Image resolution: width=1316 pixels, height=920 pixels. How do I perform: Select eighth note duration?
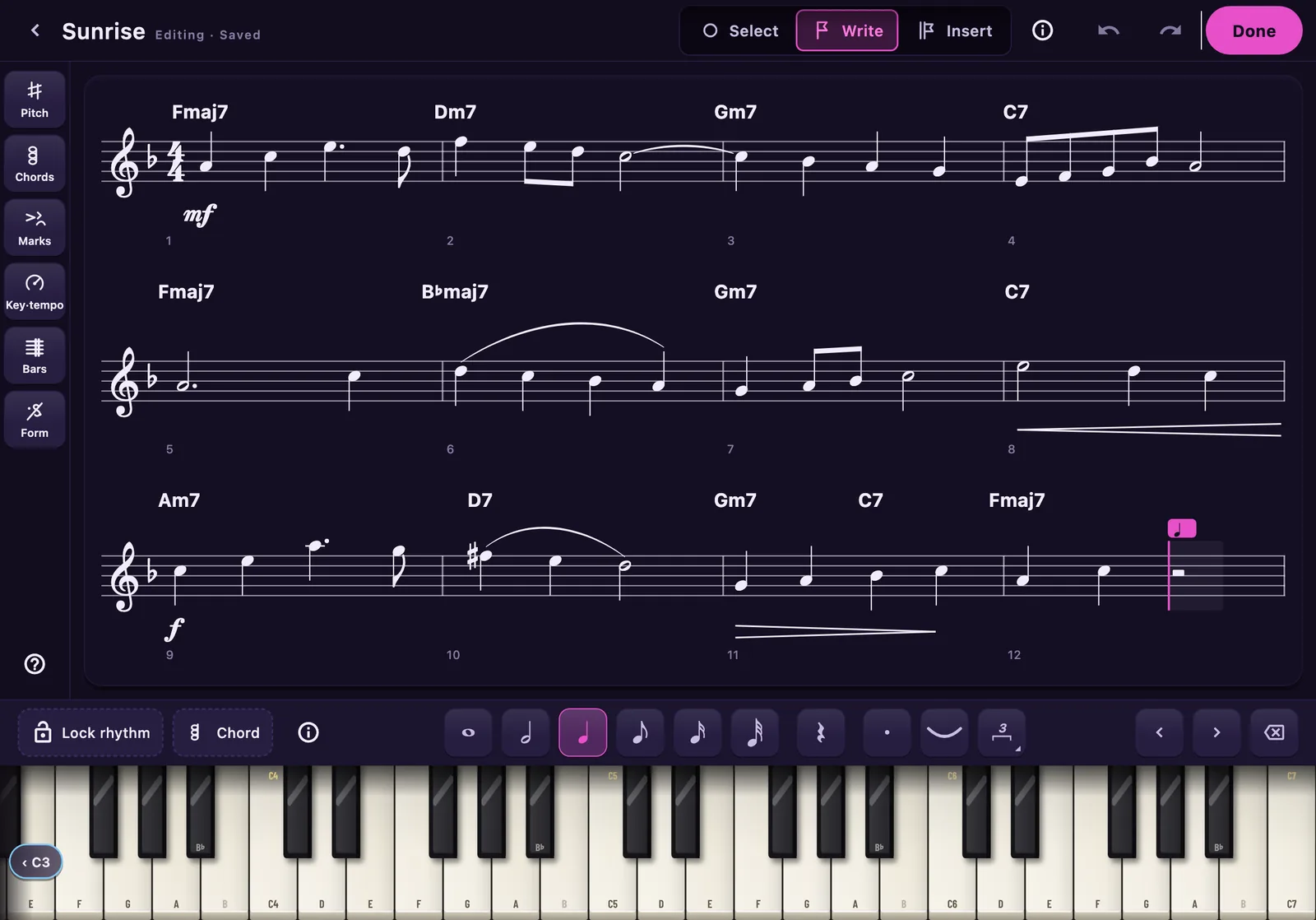point(640,732)
